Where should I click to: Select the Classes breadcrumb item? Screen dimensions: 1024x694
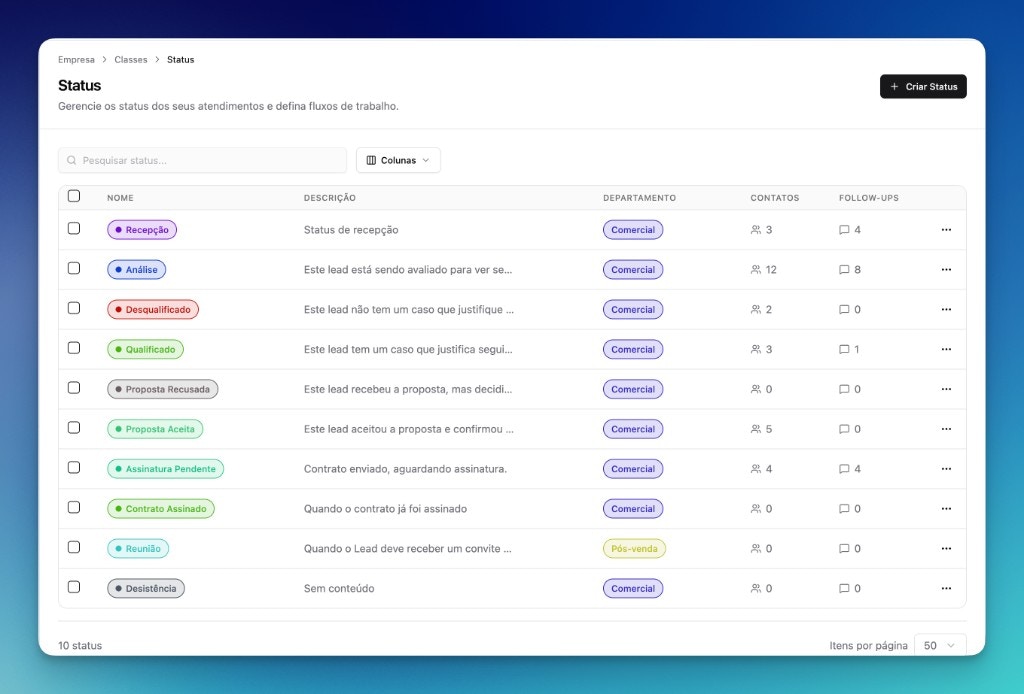click(x=131, y=59)
